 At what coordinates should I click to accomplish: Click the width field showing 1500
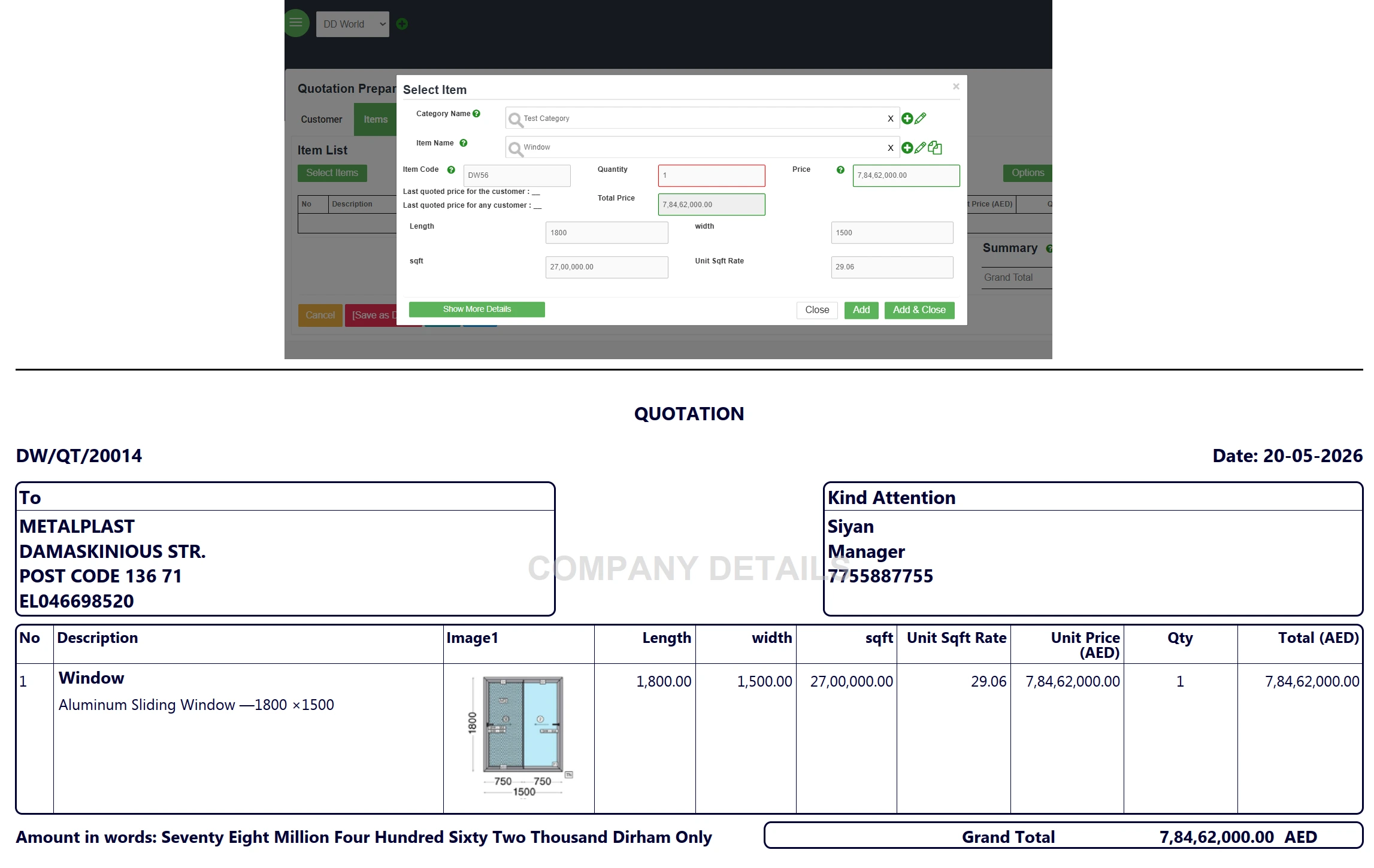coord(892,233)
